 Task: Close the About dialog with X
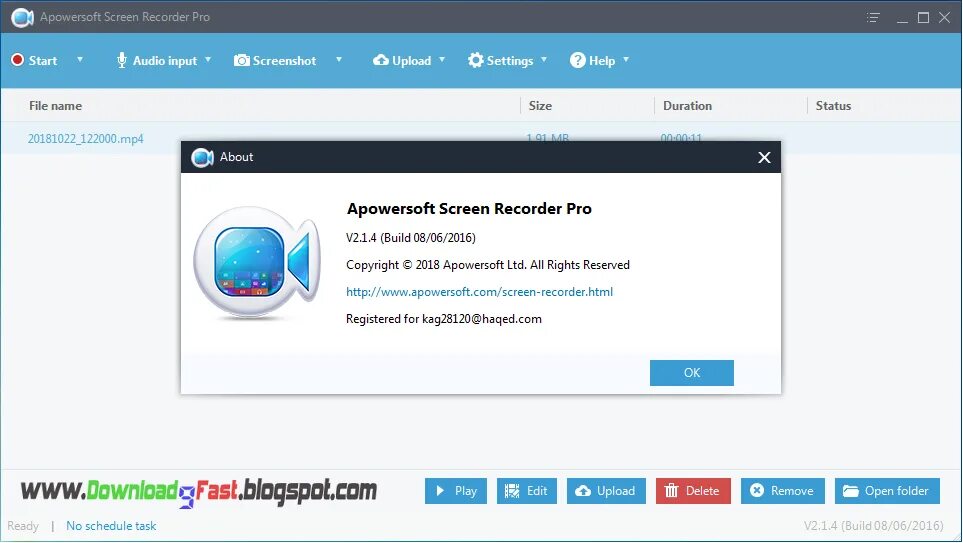pyautogui.click(x=764, y=157)
